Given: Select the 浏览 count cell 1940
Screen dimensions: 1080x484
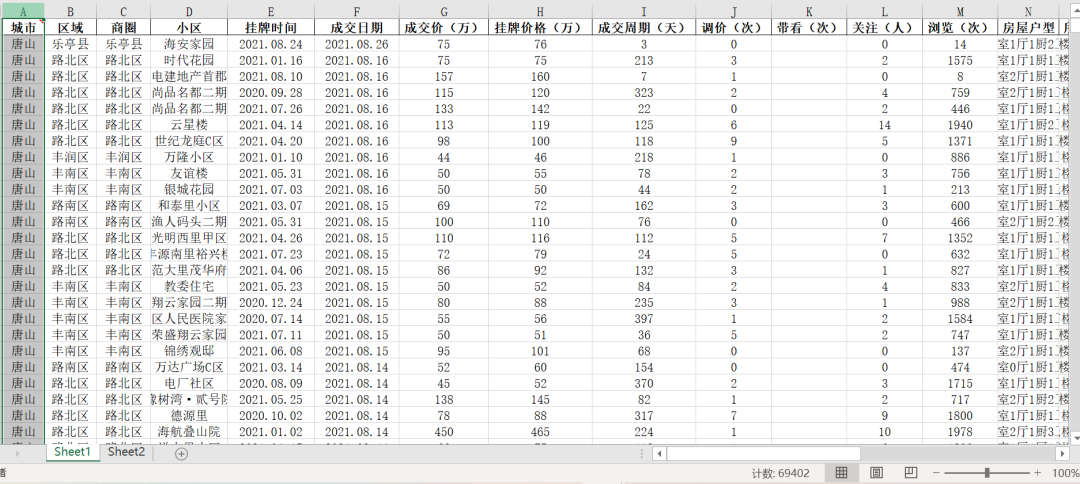Looking at the screenshot, I should coord(960,125).
